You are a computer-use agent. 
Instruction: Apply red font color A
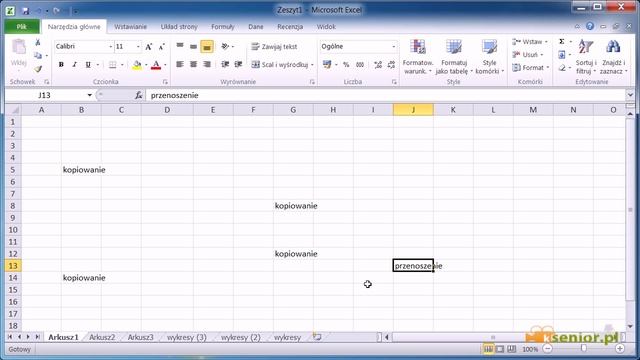pyautogui.click(x=156, y=64)
